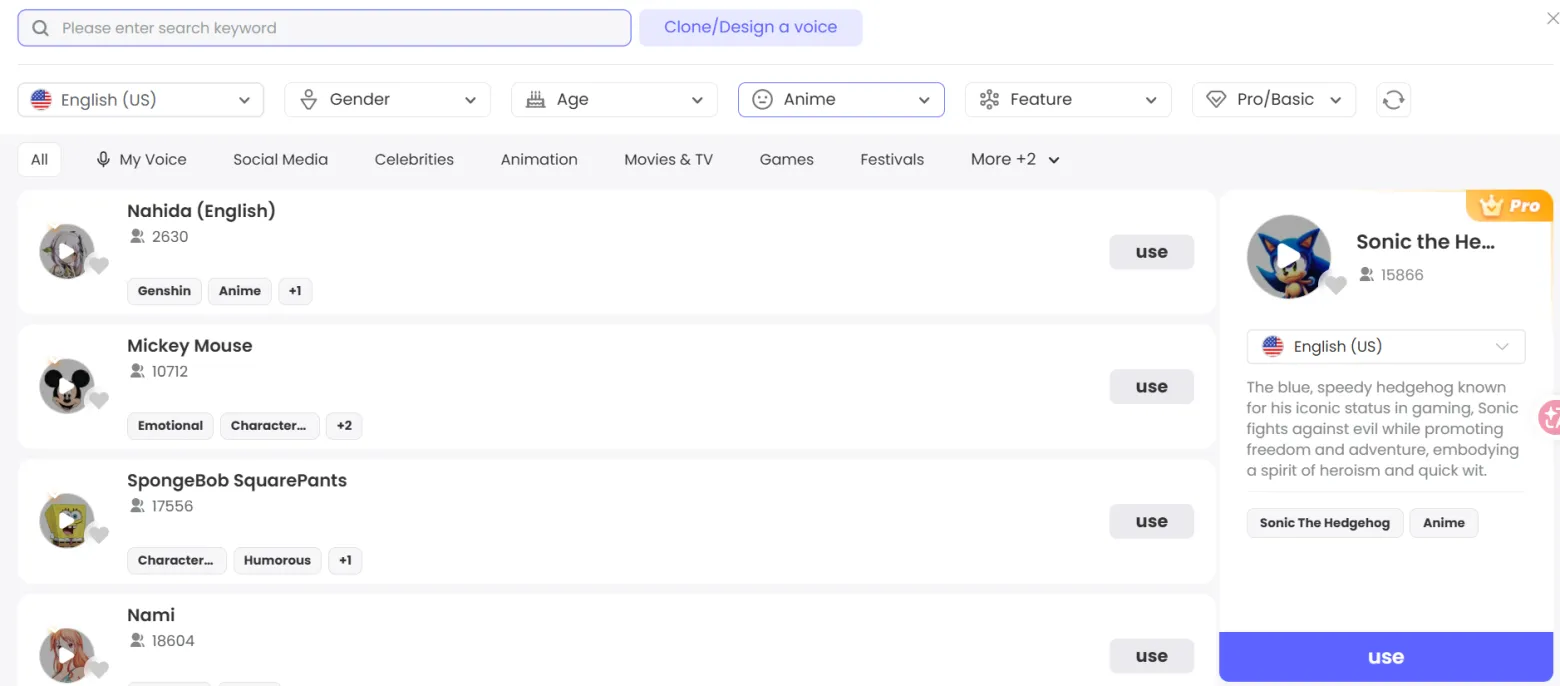Screen dimensions: 1560x686
Task: Click the user count icon under Nami
Action: (x=137, y=640)
